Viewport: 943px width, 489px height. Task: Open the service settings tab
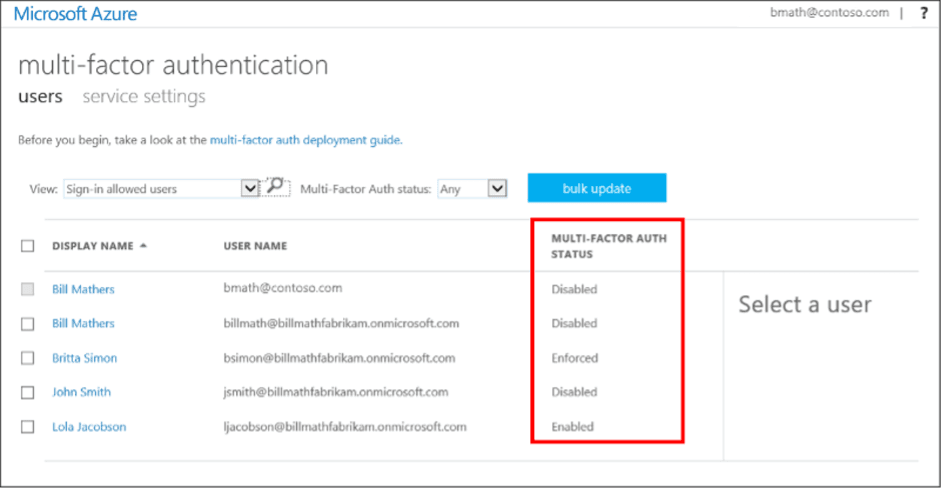(144, 97)
